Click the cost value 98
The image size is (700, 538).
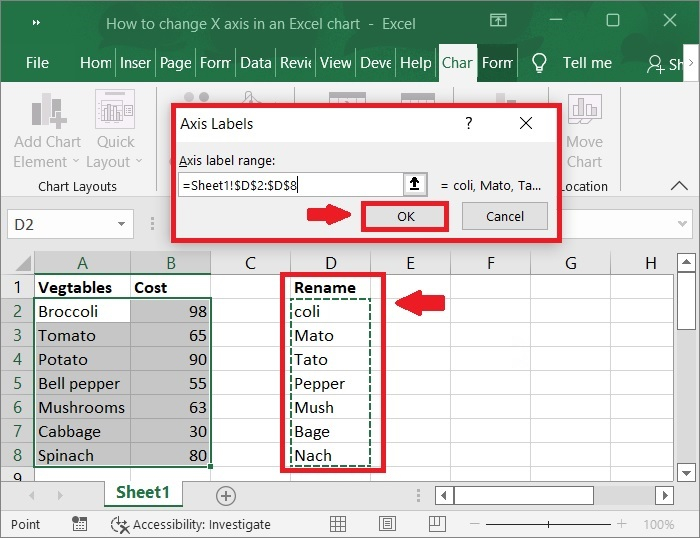point(171,311)
